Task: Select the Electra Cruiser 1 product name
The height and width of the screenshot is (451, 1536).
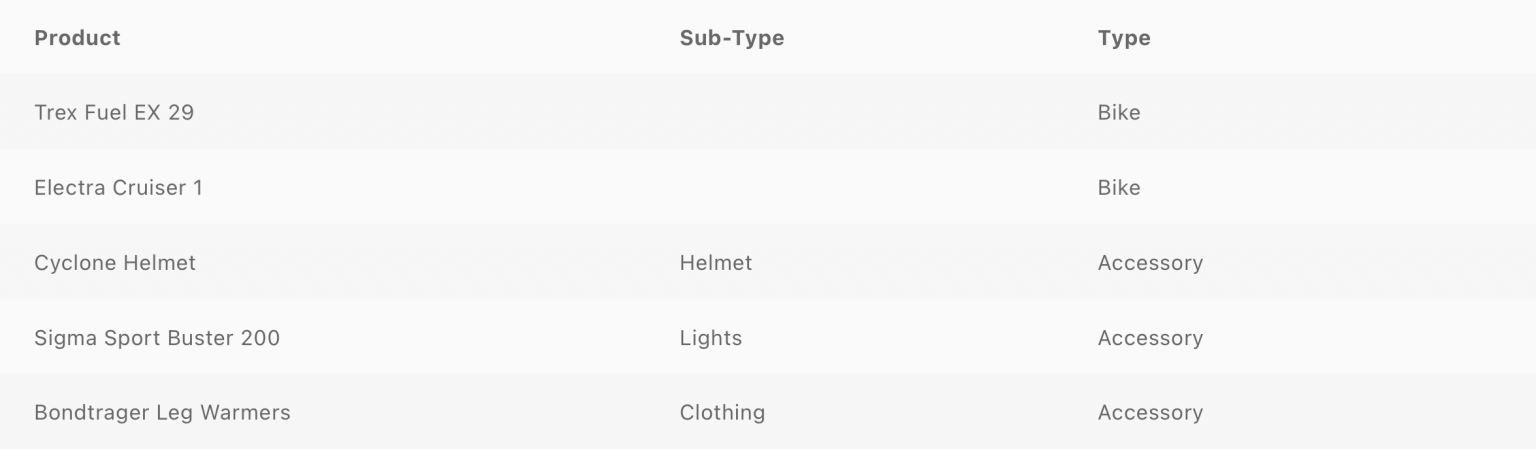Action: pos(118,187)
